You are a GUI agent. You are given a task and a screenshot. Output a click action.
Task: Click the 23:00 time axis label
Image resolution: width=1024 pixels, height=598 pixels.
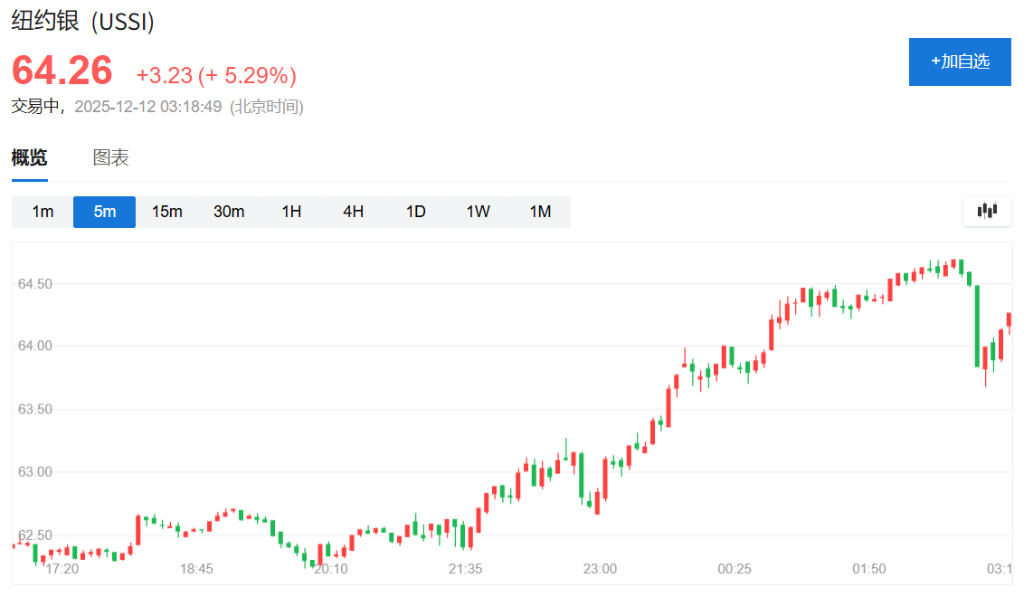pos(599,568)
